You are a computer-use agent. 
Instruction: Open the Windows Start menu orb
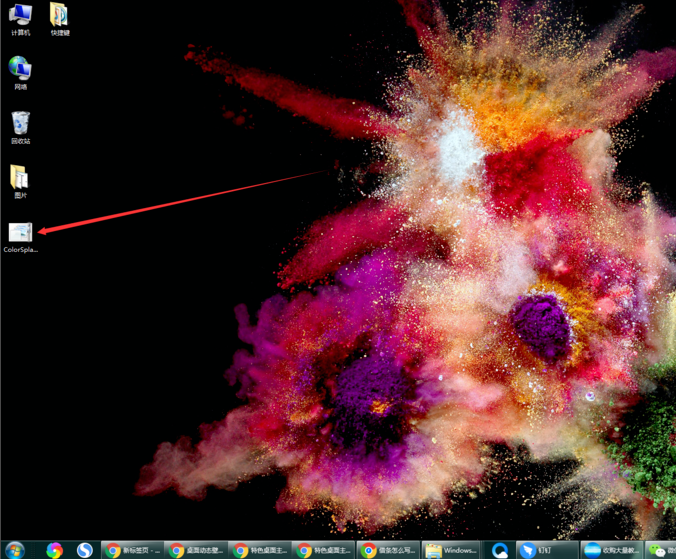(15, 550)
